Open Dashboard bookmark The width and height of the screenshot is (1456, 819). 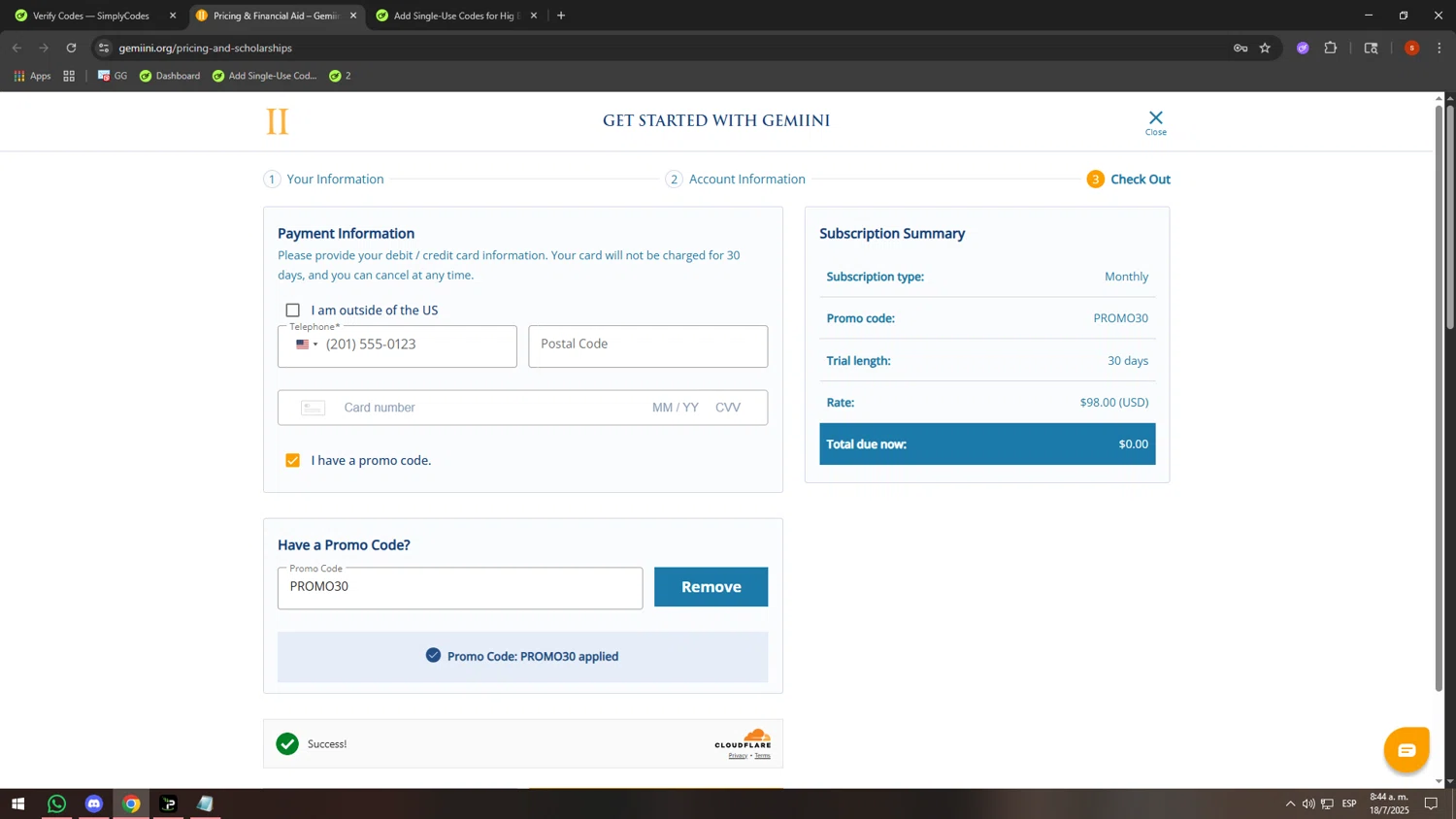click(170, 76)
